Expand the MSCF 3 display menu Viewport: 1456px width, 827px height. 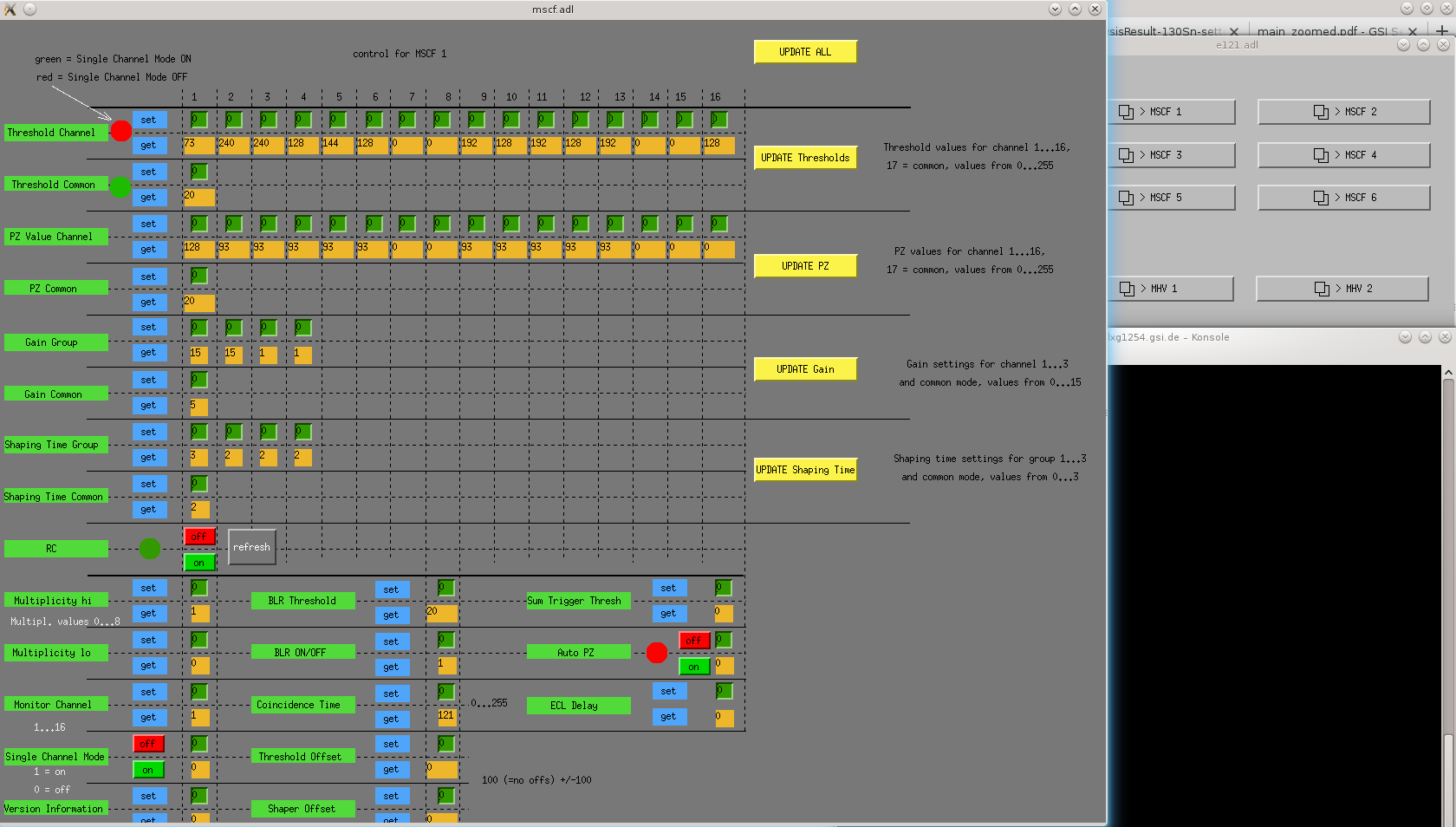[x=1171, y=155]
